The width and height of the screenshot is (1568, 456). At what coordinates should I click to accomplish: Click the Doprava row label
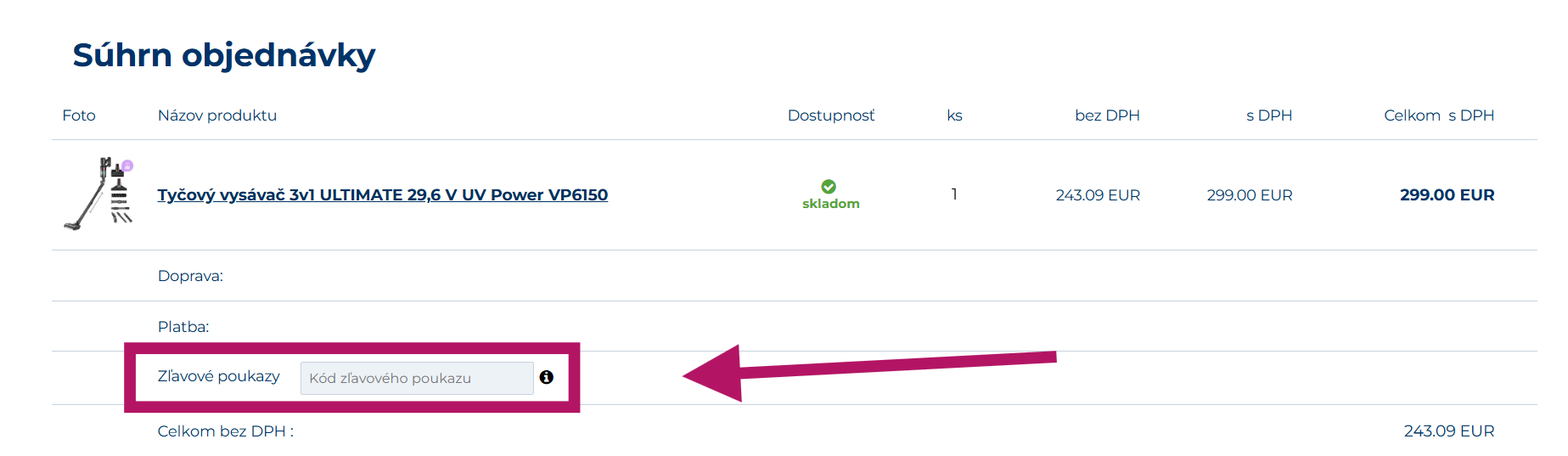(x=190, y=276)
